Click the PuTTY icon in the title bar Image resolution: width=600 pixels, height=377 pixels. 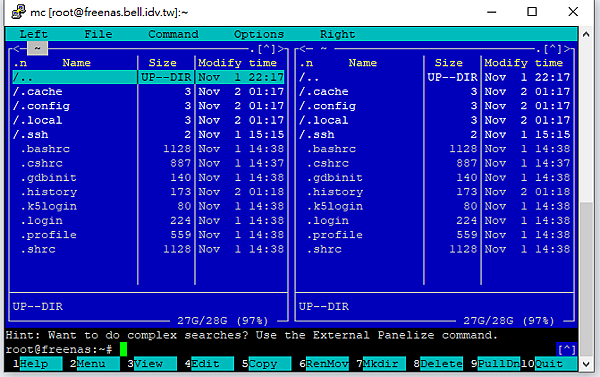coord(18,12)
